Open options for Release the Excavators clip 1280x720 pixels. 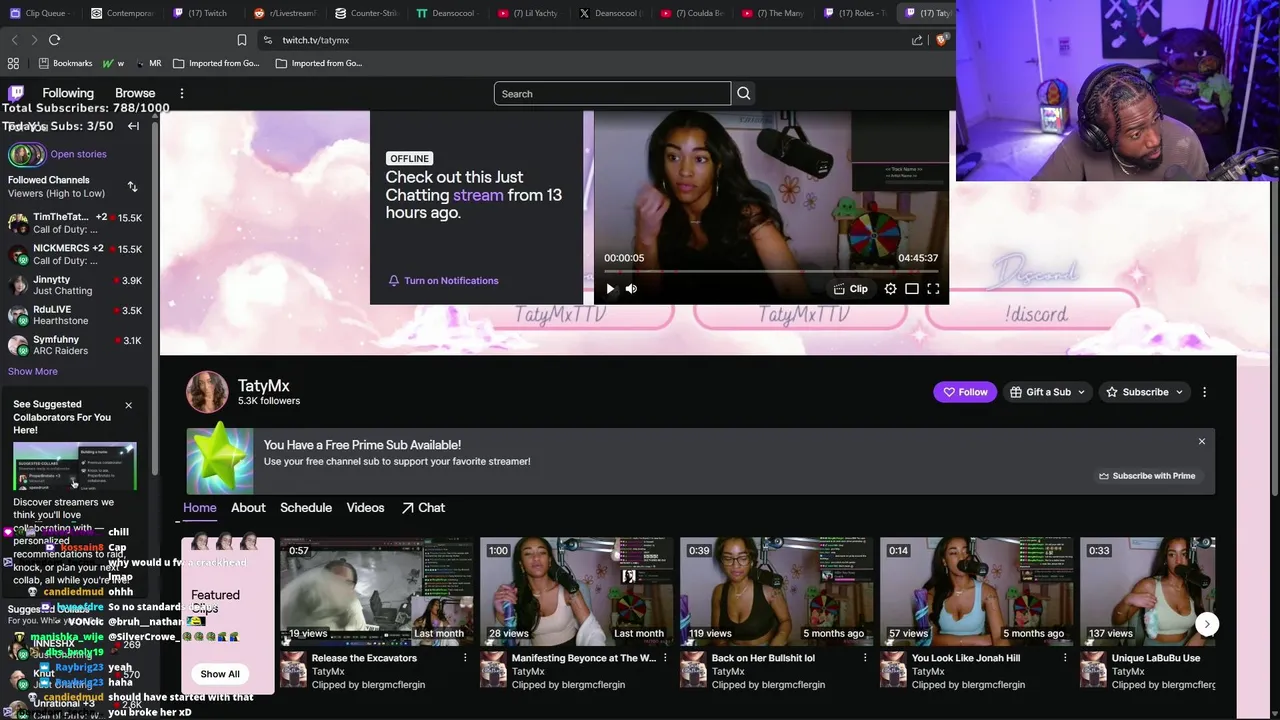point(465,658)
